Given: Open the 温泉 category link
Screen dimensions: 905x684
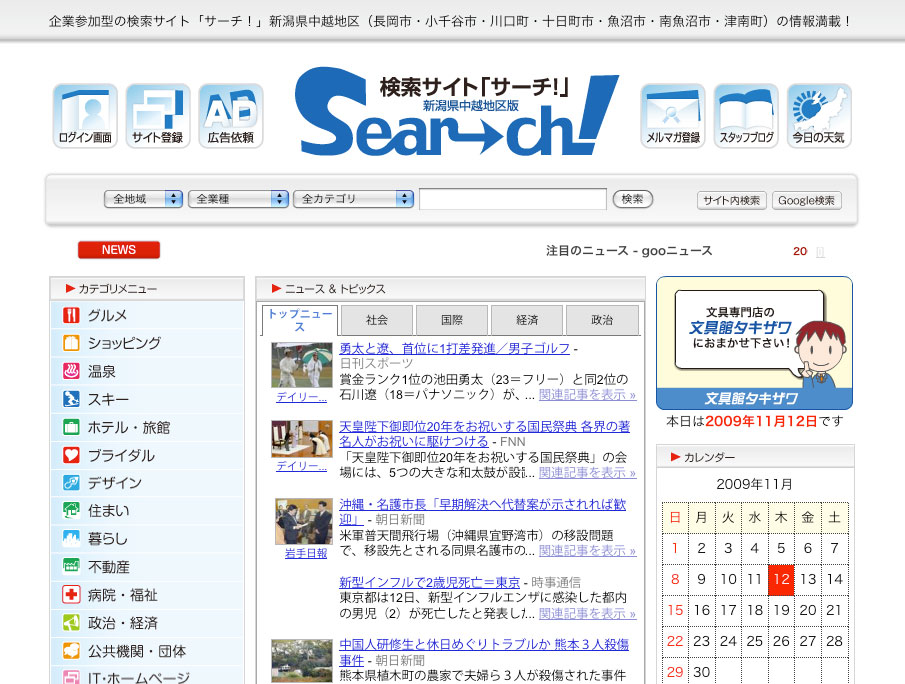Looking at the screenshot, I should [102, 371].
